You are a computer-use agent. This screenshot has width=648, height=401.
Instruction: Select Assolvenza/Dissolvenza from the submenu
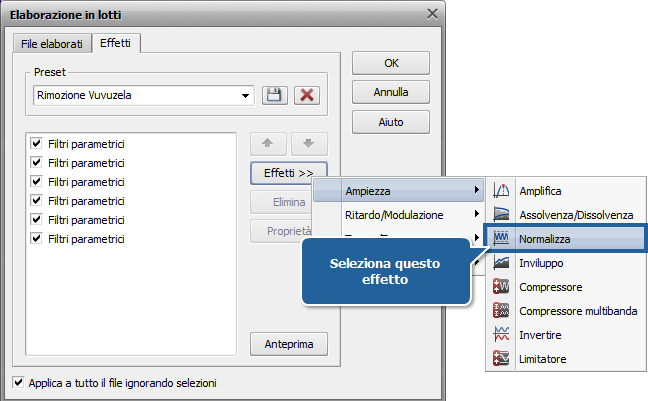[565, 215]
